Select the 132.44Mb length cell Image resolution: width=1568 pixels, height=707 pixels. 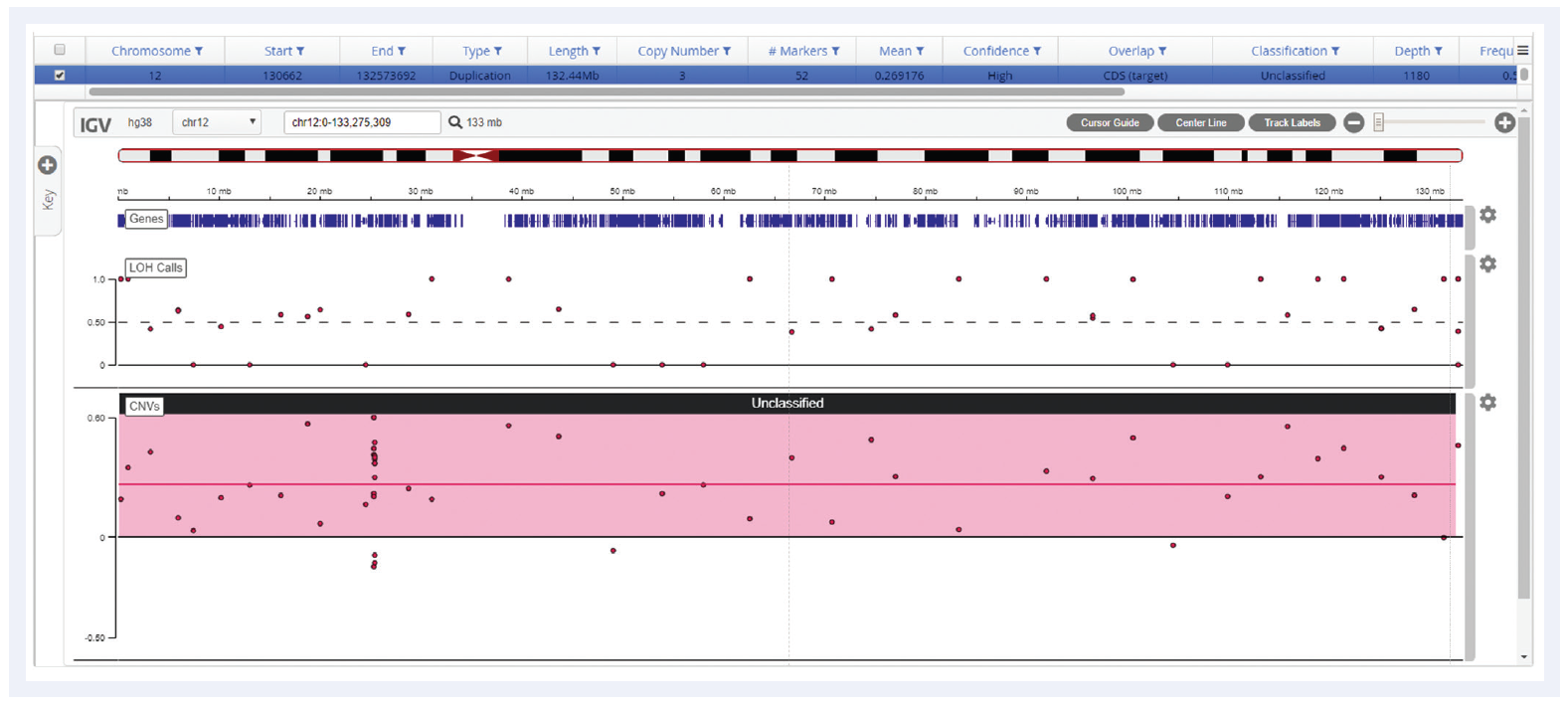point(572,76)
